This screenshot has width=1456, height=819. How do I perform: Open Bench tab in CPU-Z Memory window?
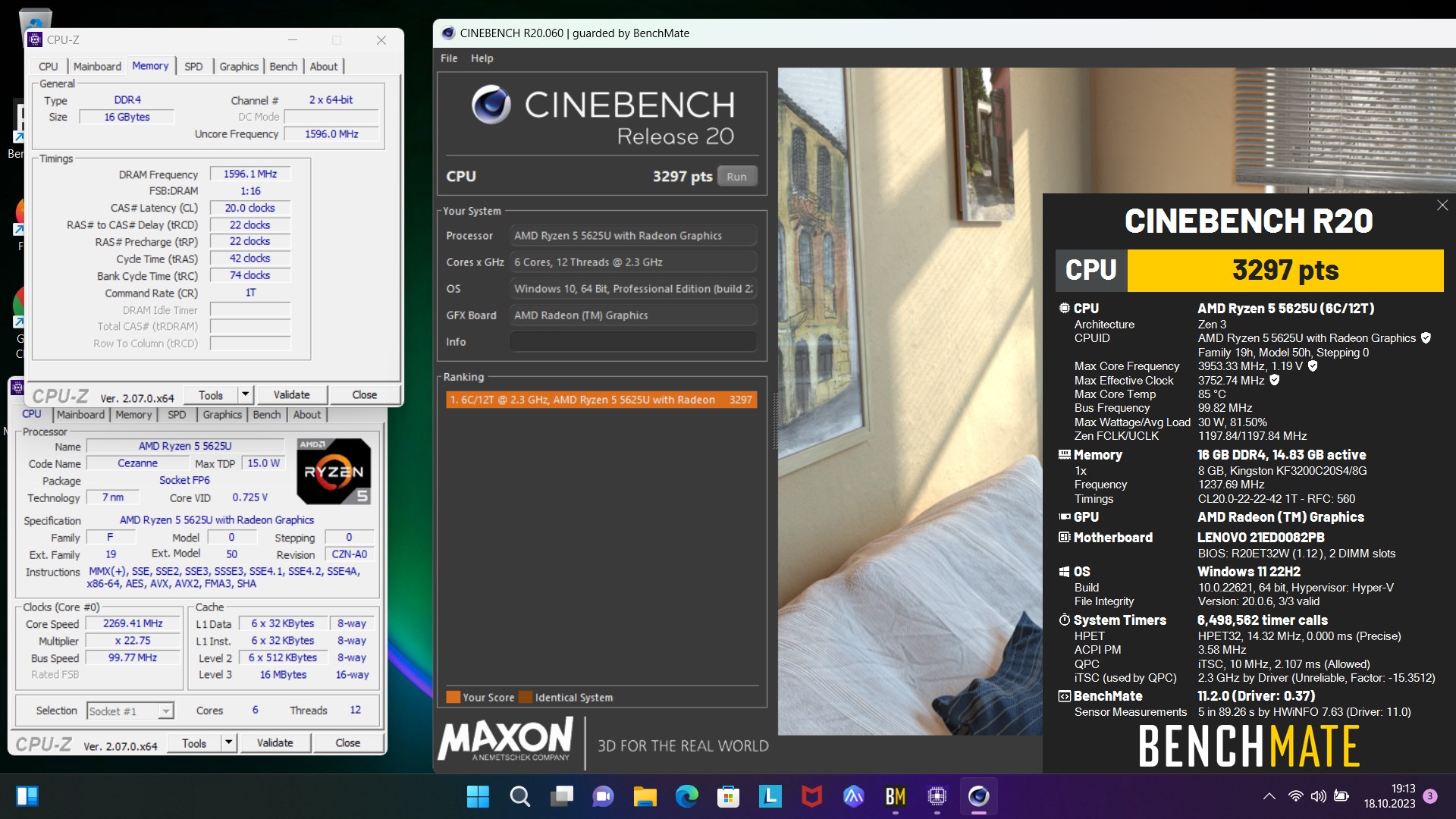[284, 67]
